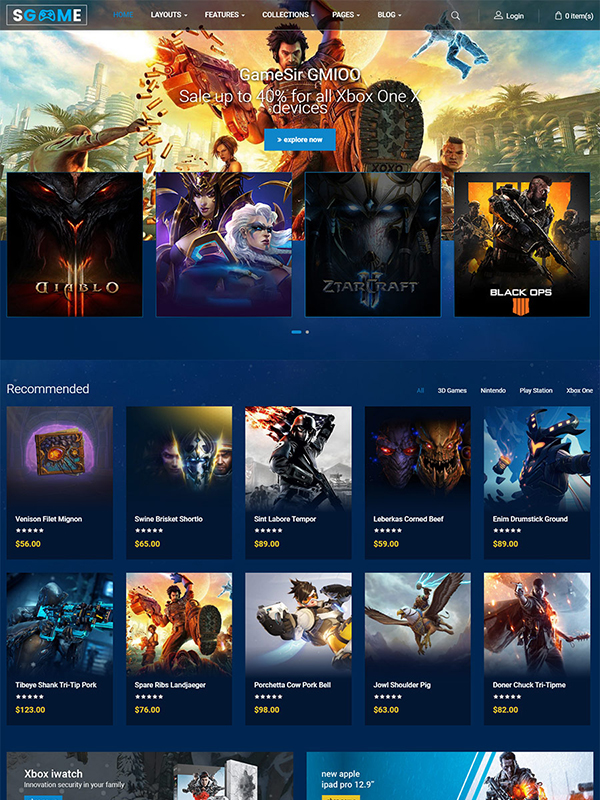Viewport: 600px width, 800px height.
Task: Switch to the Xbox One tab
Action: pos(579,391)
